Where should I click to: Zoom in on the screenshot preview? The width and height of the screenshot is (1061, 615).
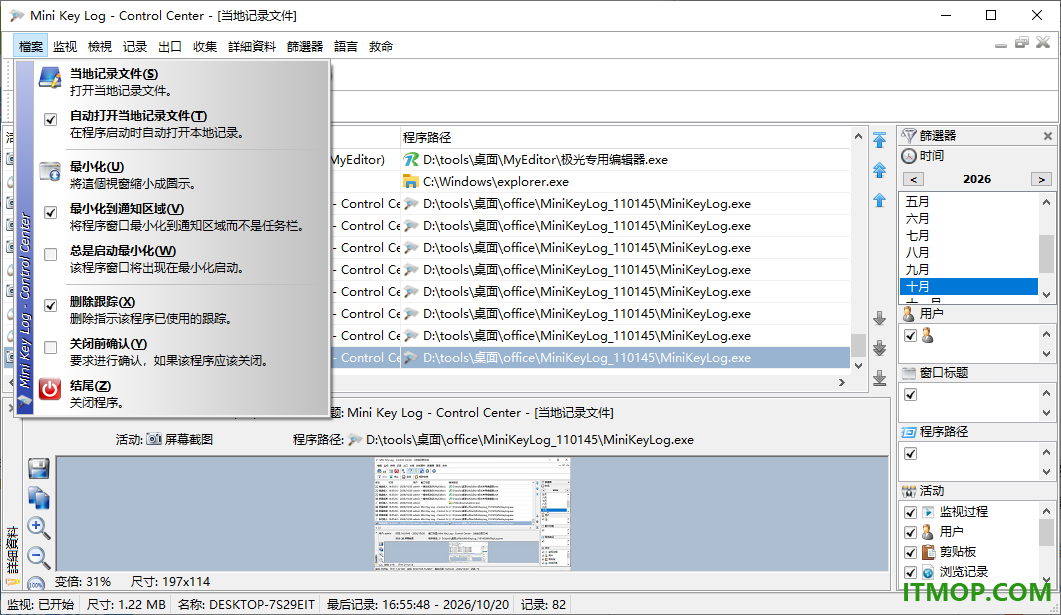(x=39, y=528)
